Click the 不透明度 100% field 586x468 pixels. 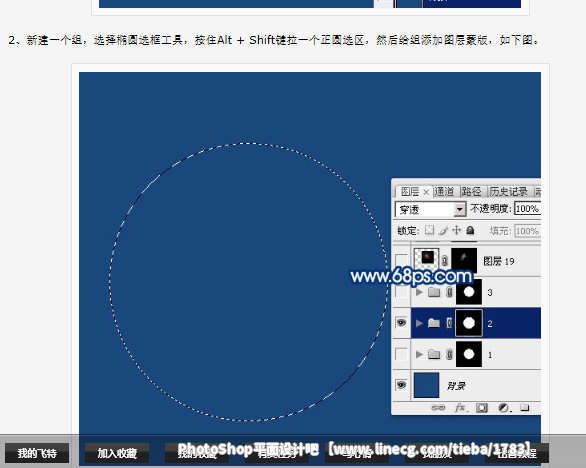click(527, 209)
